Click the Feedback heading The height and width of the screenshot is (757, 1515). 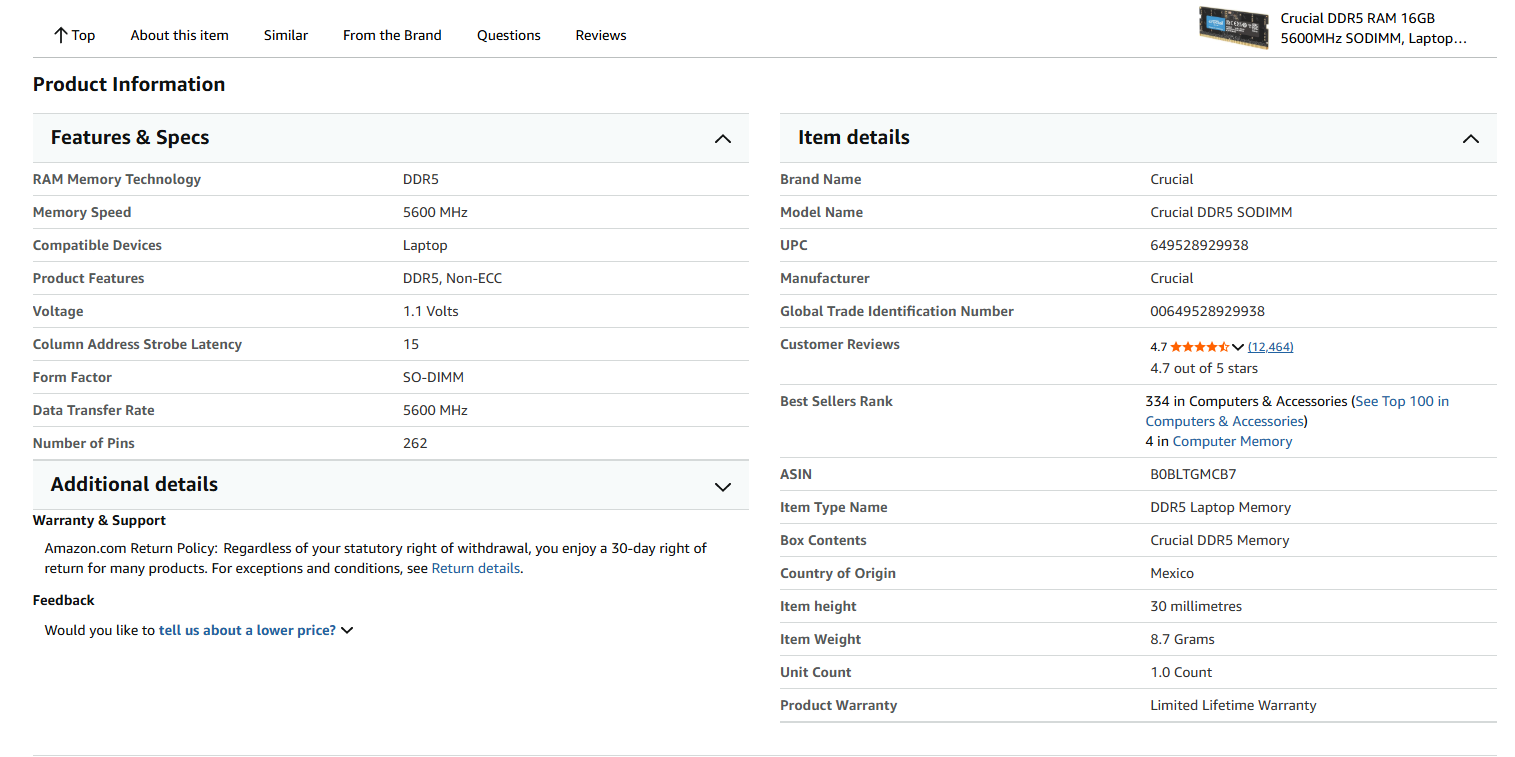pyautogui.click(x=64, y=600)
